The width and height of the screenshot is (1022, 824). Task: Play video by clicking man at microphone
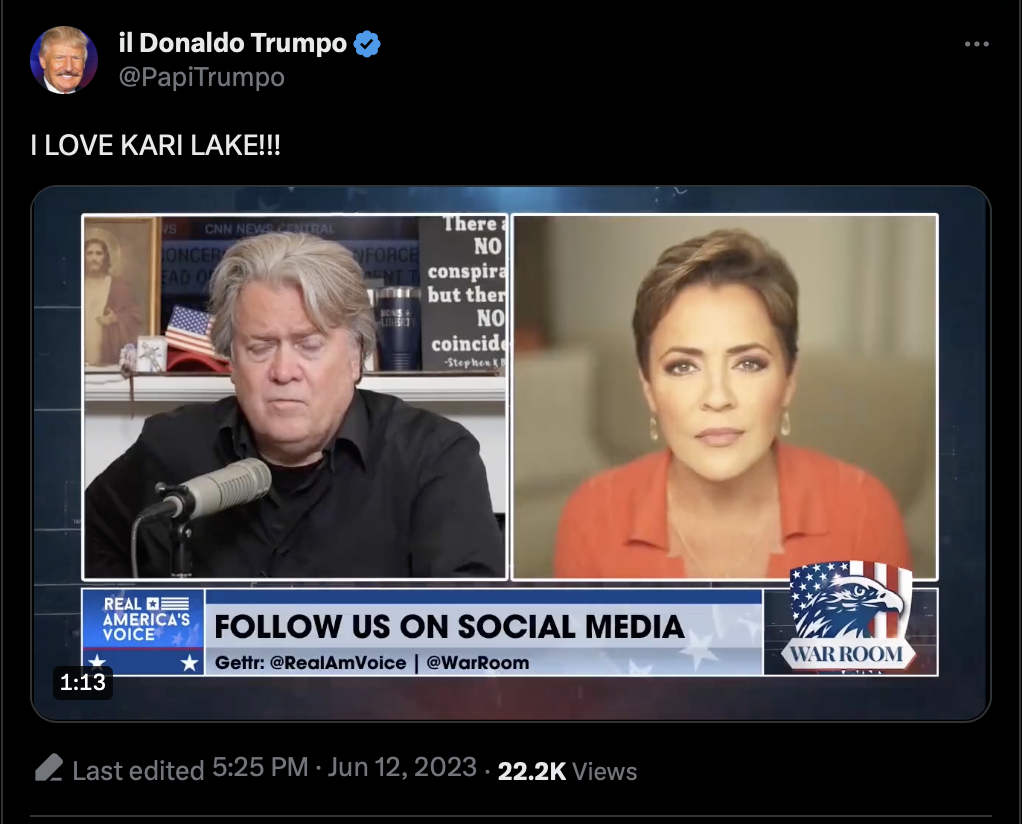click(295, 396)
